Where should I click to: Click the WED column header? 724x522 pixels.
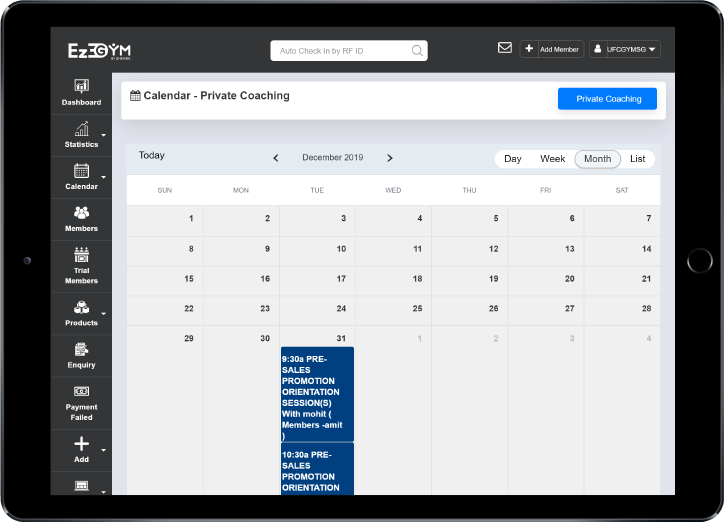393,190
